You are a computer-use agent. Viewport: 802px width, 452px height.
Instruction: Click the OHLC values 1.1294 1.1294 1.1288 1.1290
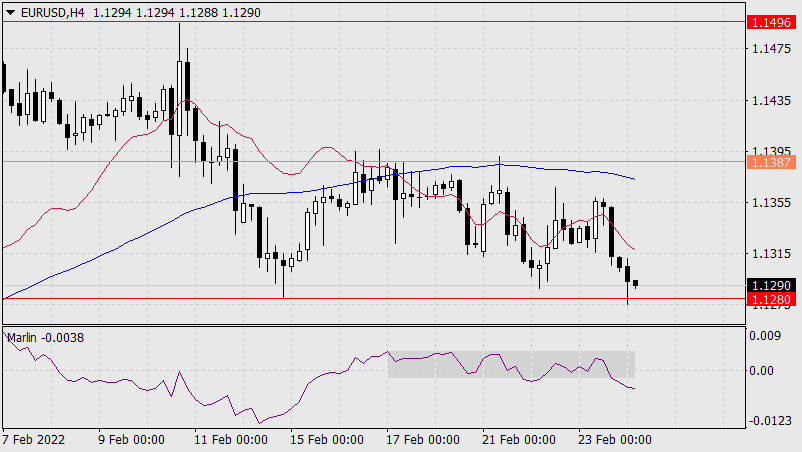177,12
